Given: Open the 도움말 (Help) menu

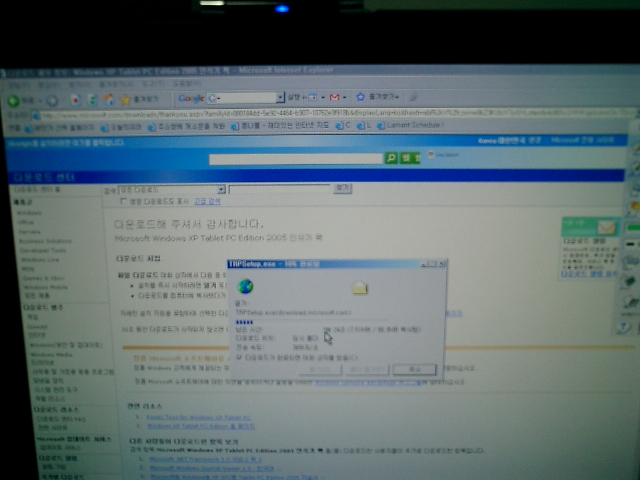Looking at the screenshot, I should pyautogui.click(x=186, y=84).
